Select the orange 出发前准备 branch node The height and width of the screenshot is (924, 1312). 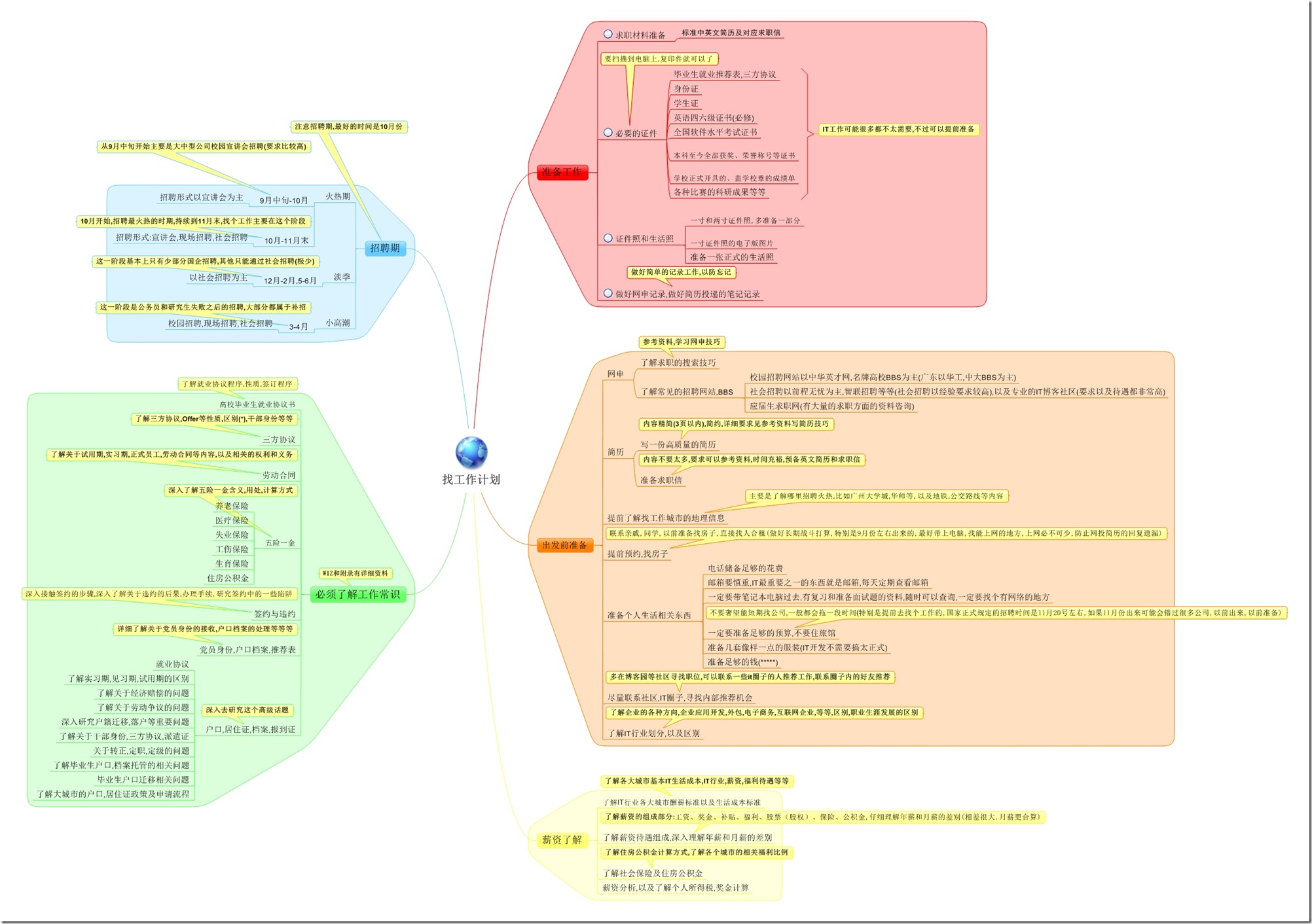coord(564,545)
